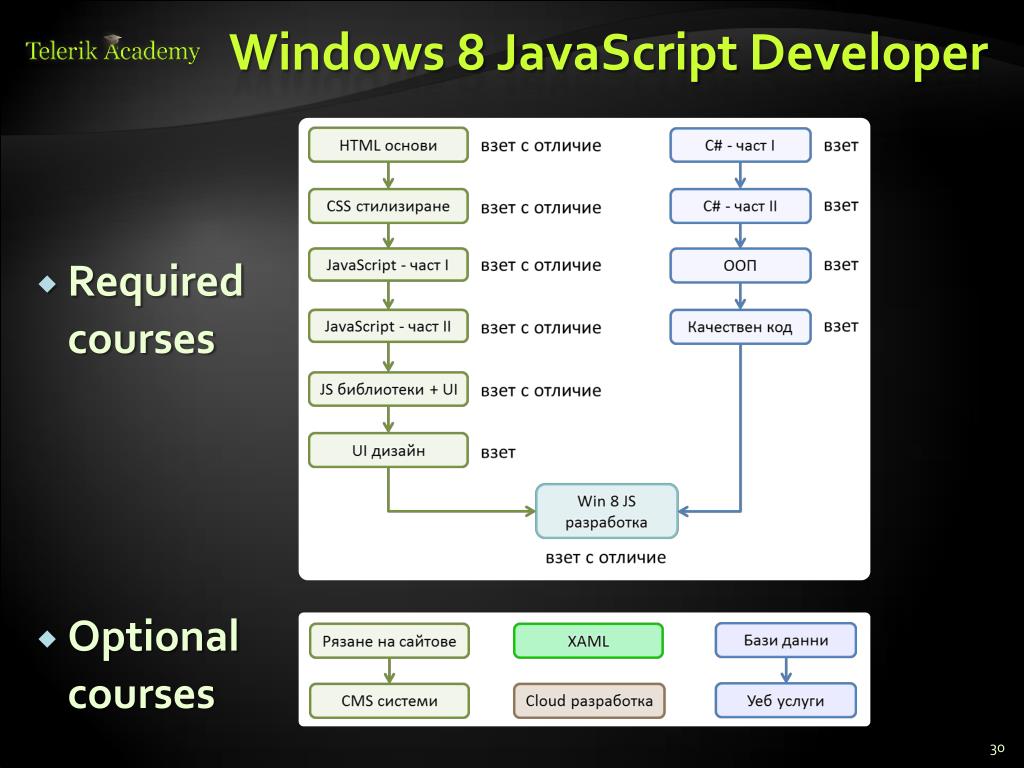Click "взет" next to ООП
The height and width of the screenshot is (768, 1024).
(x=840, y=265)
